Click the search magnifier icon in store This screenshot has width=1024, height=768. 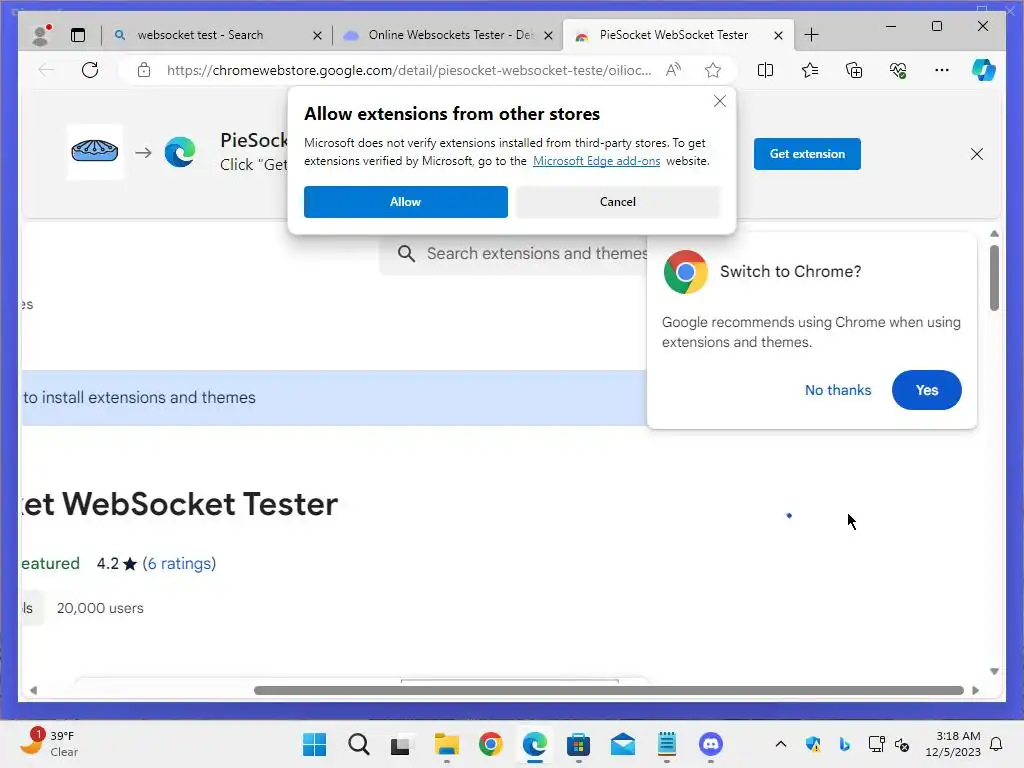click(x=406, y=253)
